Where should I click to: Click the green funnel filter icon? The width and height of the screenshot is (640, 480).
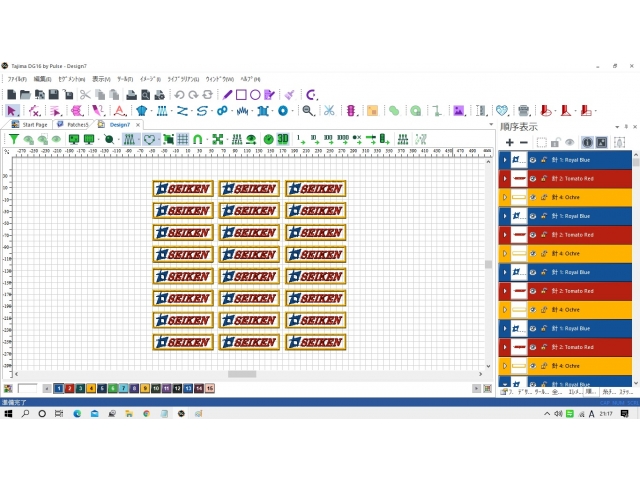pos(14,139)
